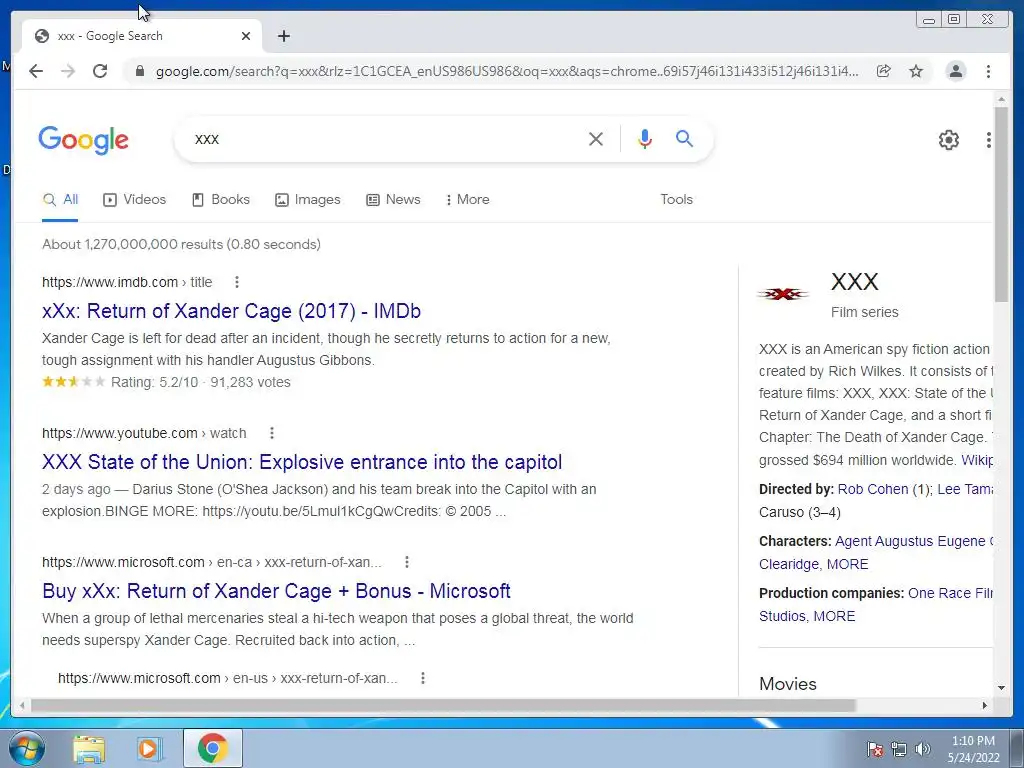
Task: Open the Rob Cohen director link
Action: 873,489
